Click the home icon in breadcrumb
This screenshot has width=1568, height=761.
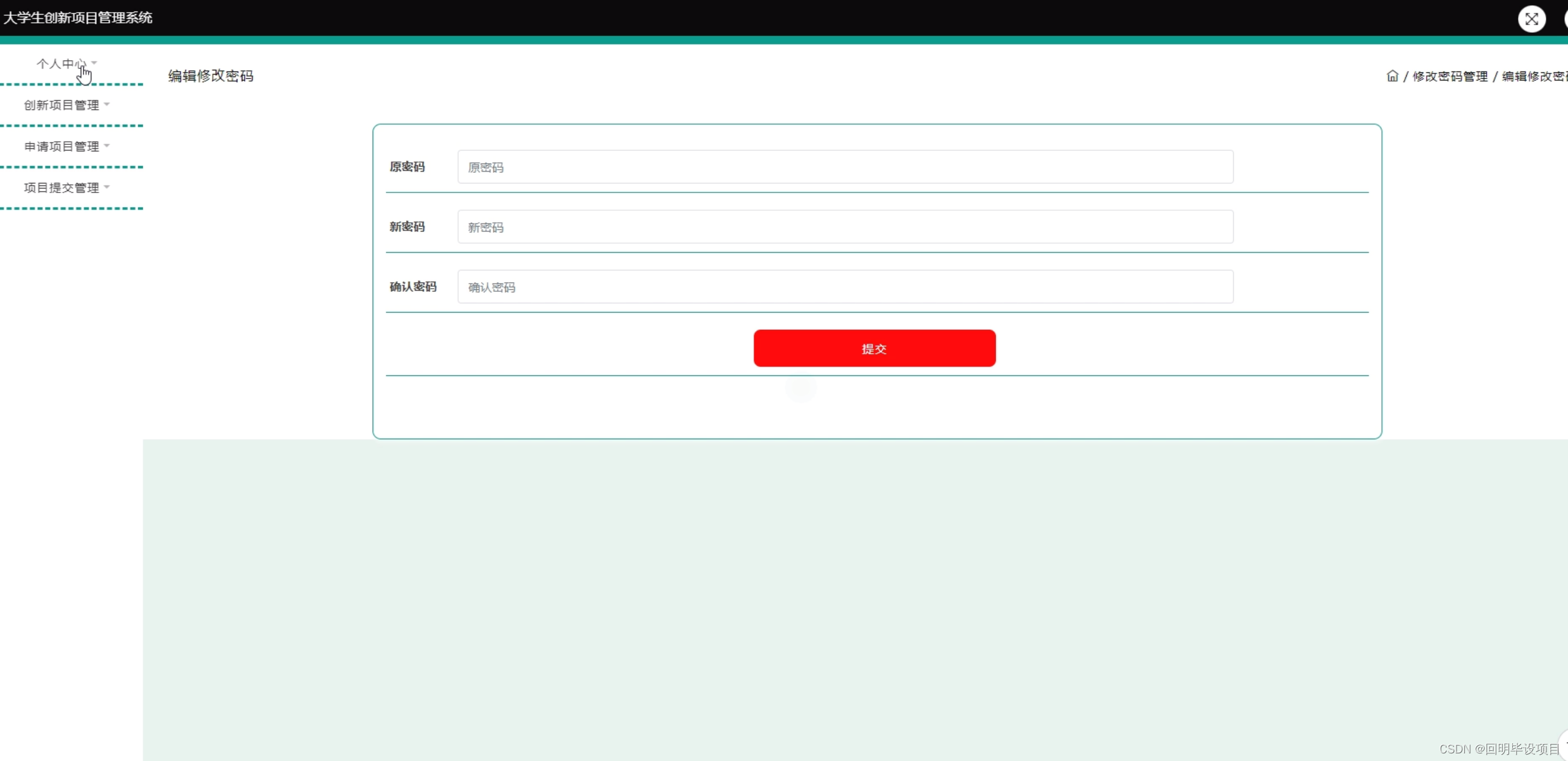point(1392,76)
